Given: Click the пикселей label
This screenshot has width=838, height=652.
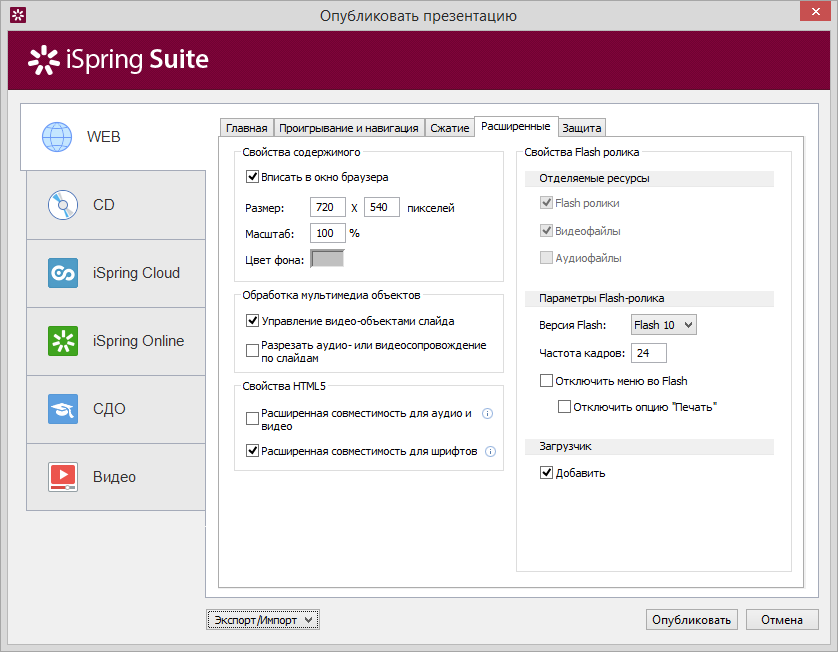Looking at the screenshot, I should [431, 208].
